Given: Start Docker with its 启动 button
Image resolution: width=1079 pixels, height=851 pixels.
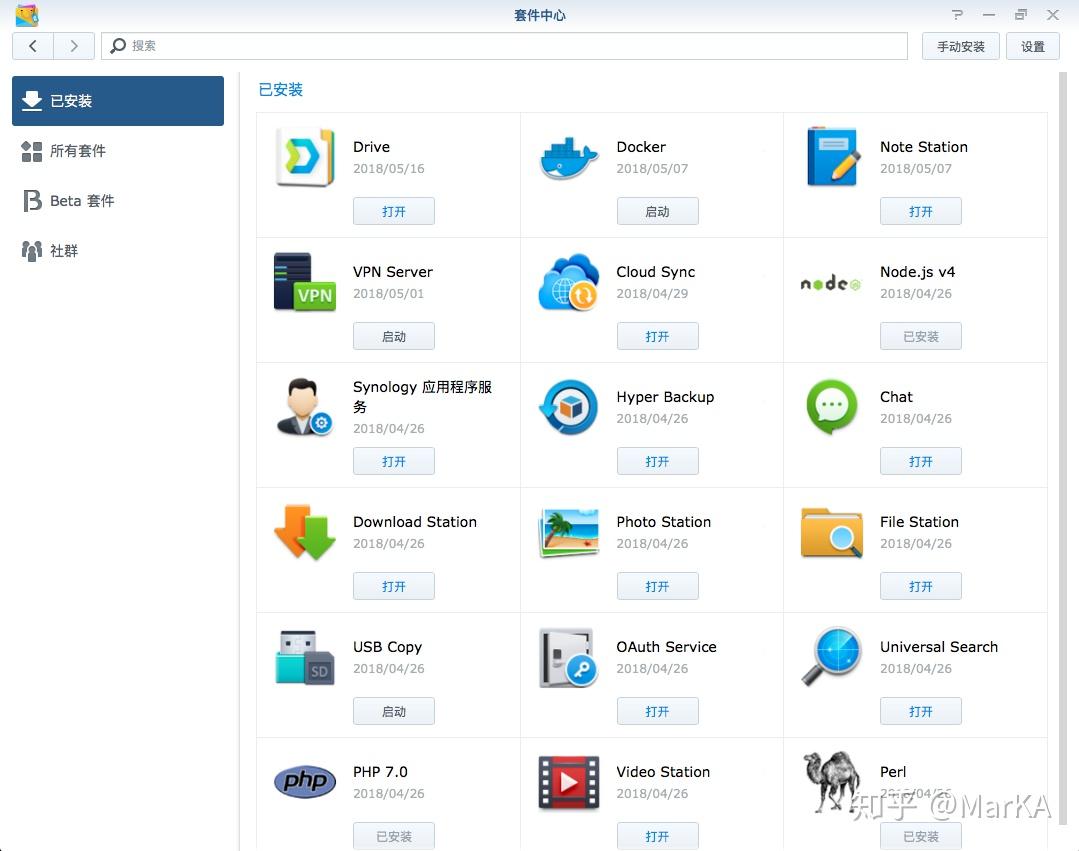Looking at the screenshot, I should click(x=657, y=211).
